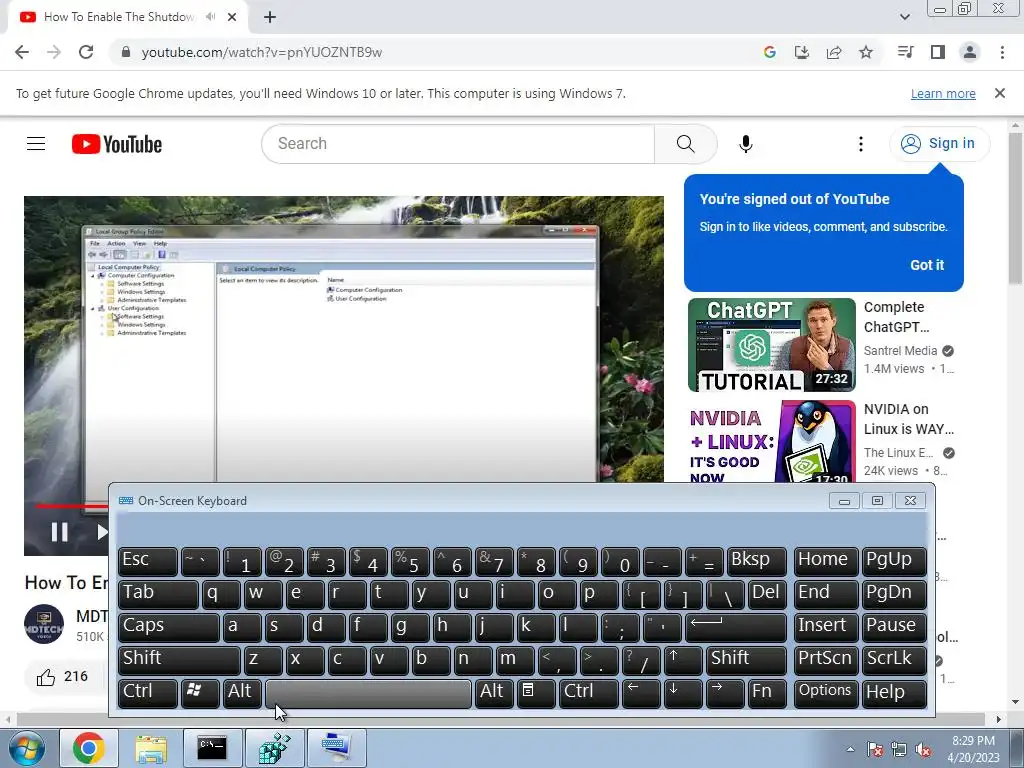The width and height of the screenshot is (1024, 768).
Task: Toggle left Ctrl key on keyboard
Action: coord(147,694)
